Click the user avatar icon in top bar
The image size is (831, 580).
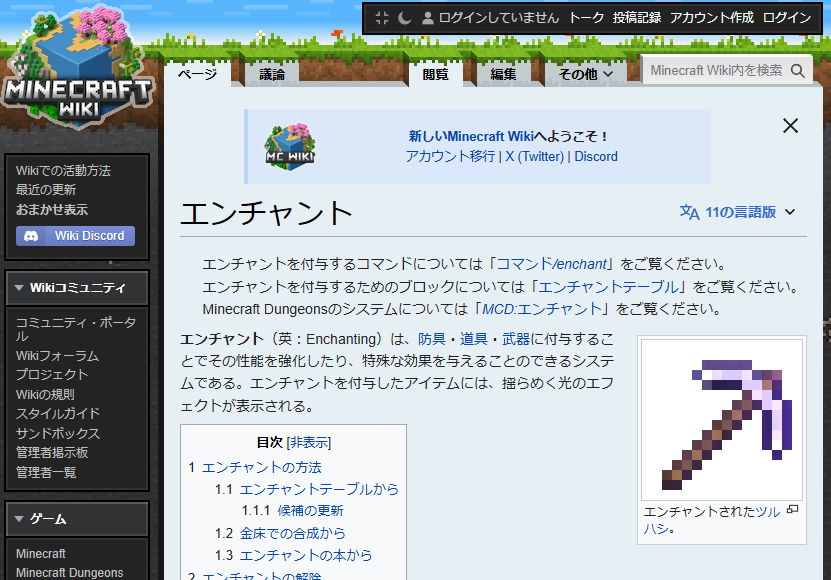(427, 18)
